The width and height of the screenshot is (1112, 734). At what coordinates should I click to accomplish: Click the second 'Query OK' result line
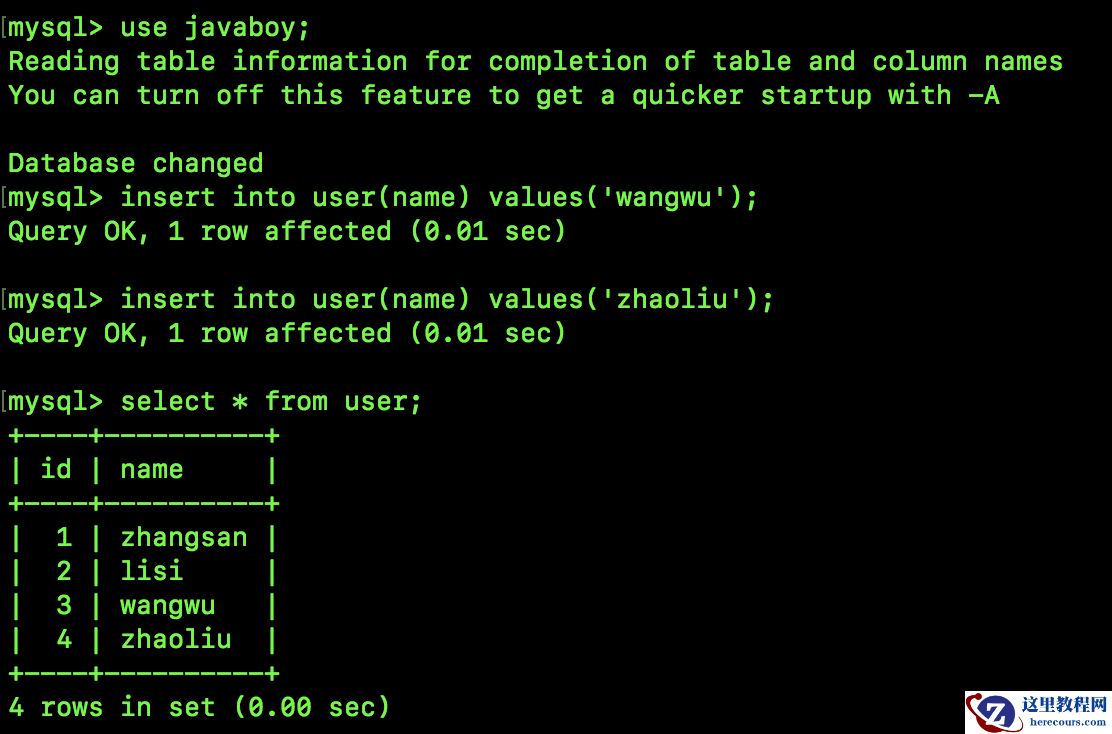point(287,333)
